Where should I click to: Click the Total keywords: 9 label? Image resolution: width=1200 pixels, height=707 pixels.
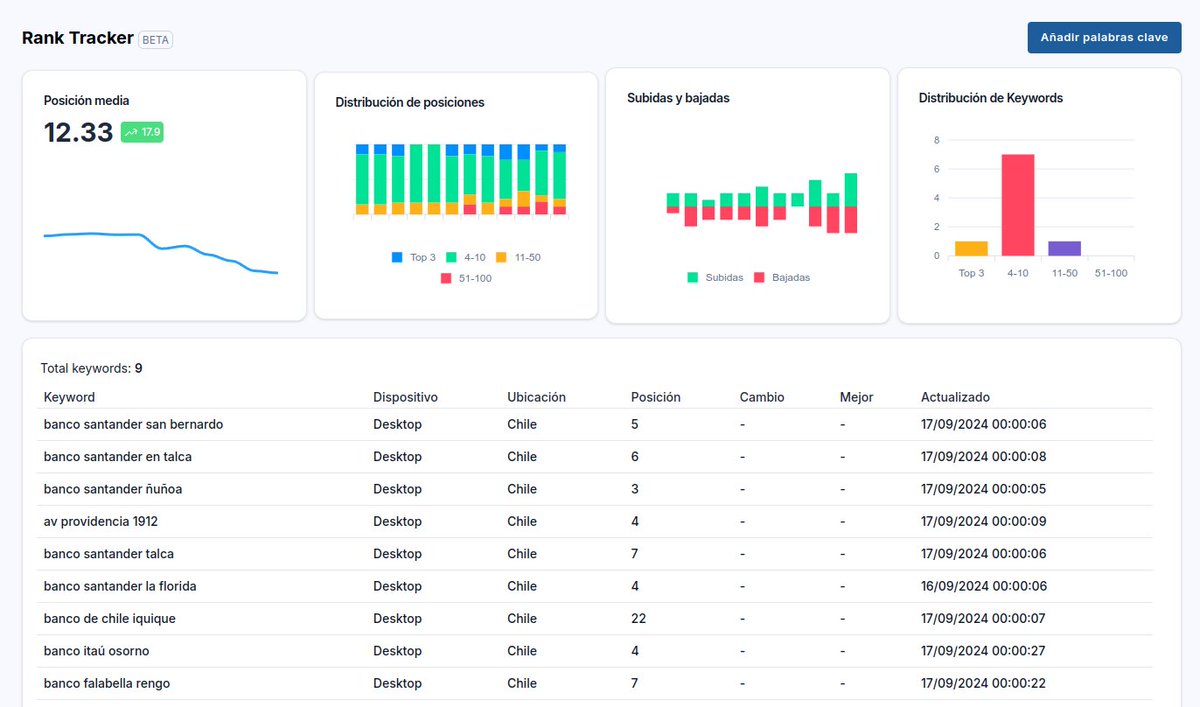91,368
